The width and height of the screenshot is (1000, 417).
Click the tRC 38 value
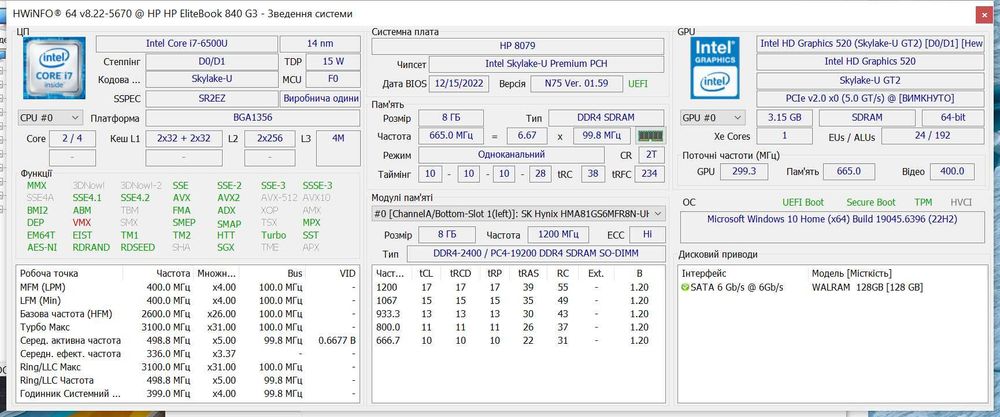[593, 174]
